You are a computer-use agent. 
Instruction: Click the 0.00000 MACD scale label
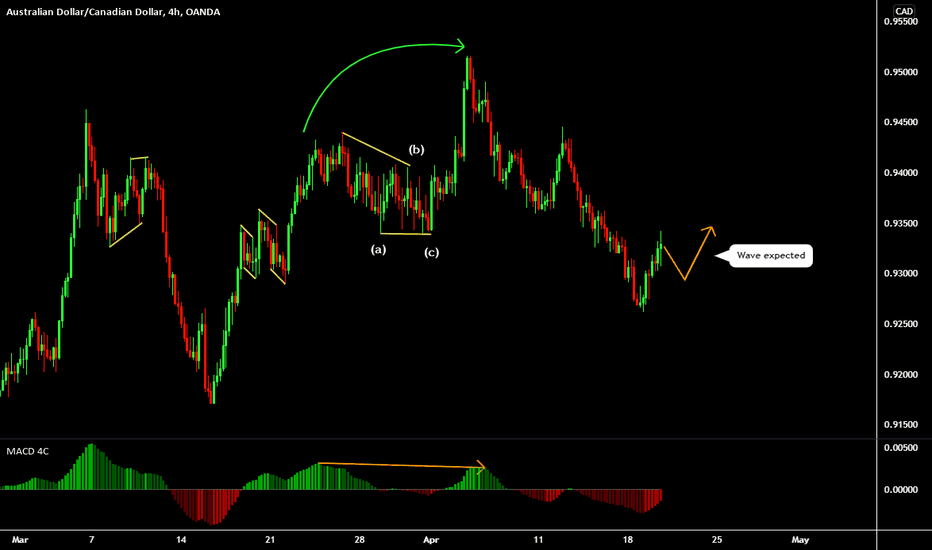tap(900, 489)
